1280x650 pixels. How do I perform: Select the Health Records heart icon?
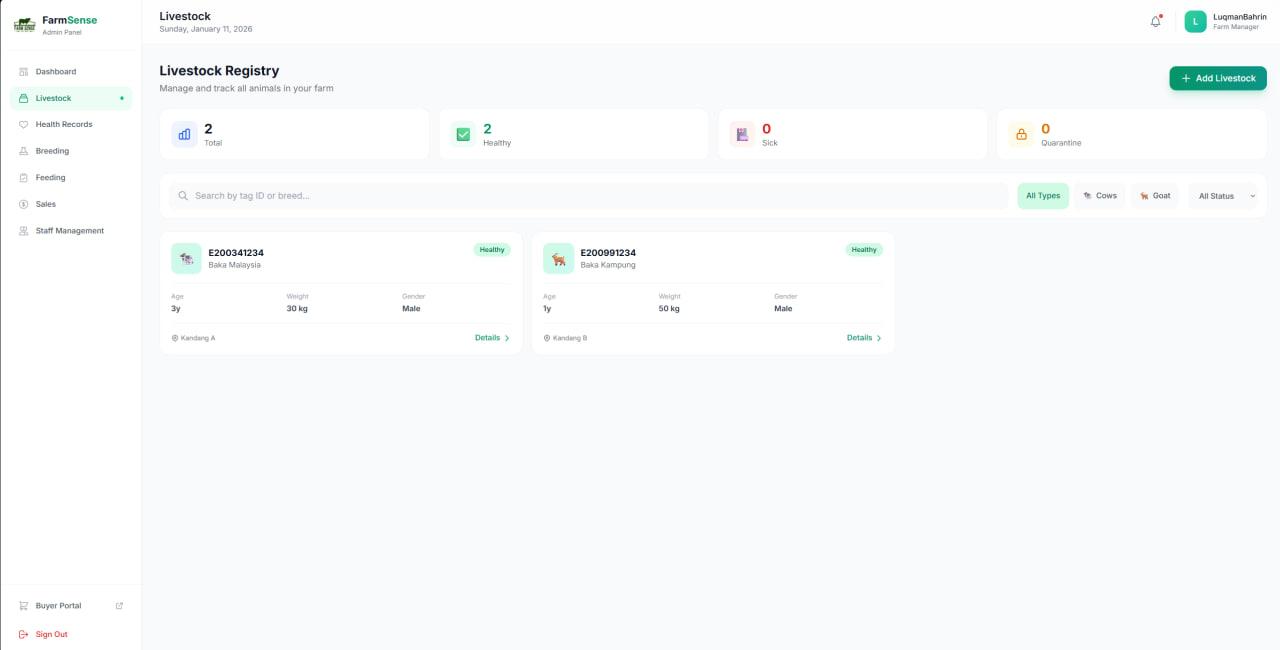tap(23, 124)
